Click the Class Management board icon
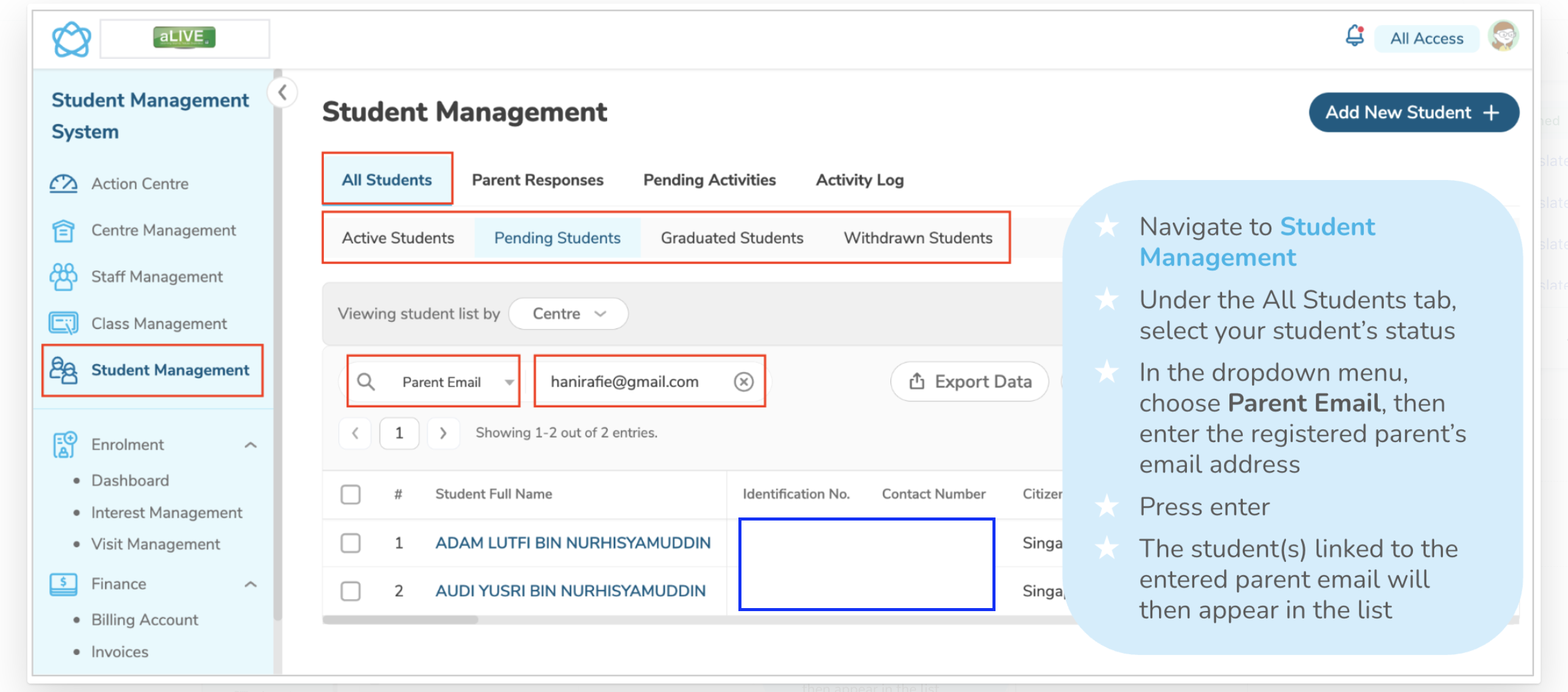 click(x=63, y=324)
